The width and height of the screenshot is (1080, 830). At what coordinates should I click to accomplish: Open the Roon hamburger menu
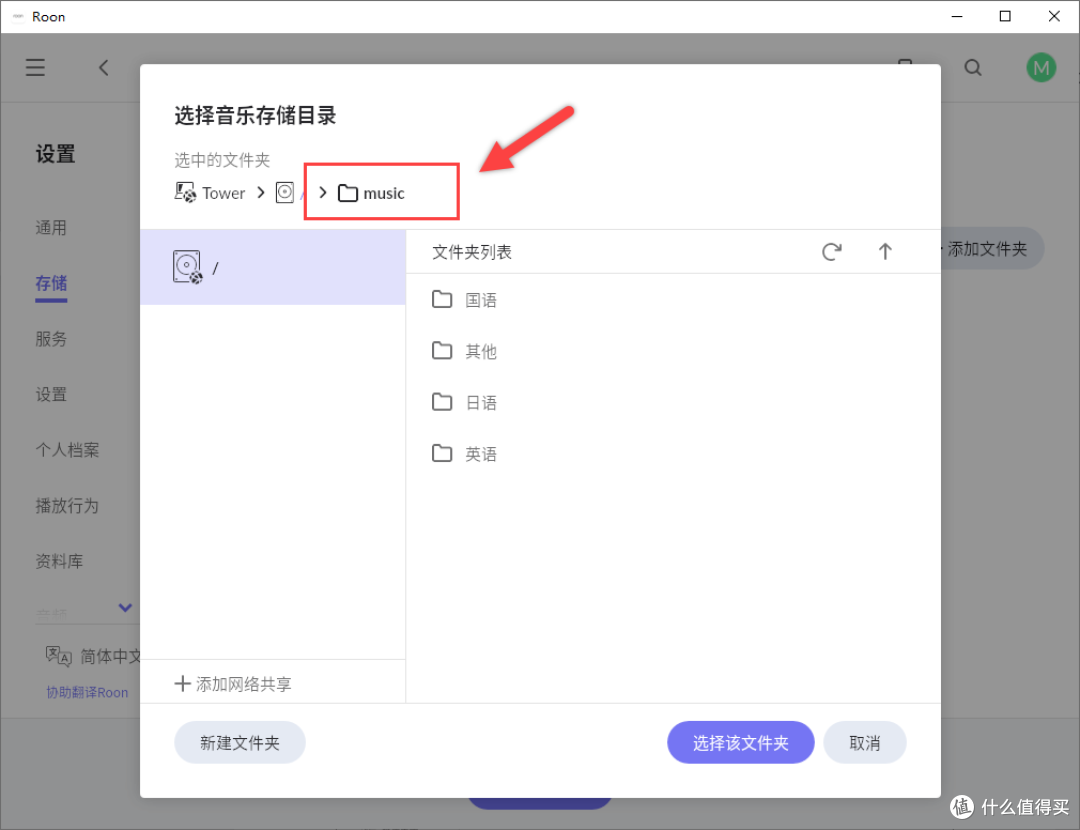click(x=35, y=67)
